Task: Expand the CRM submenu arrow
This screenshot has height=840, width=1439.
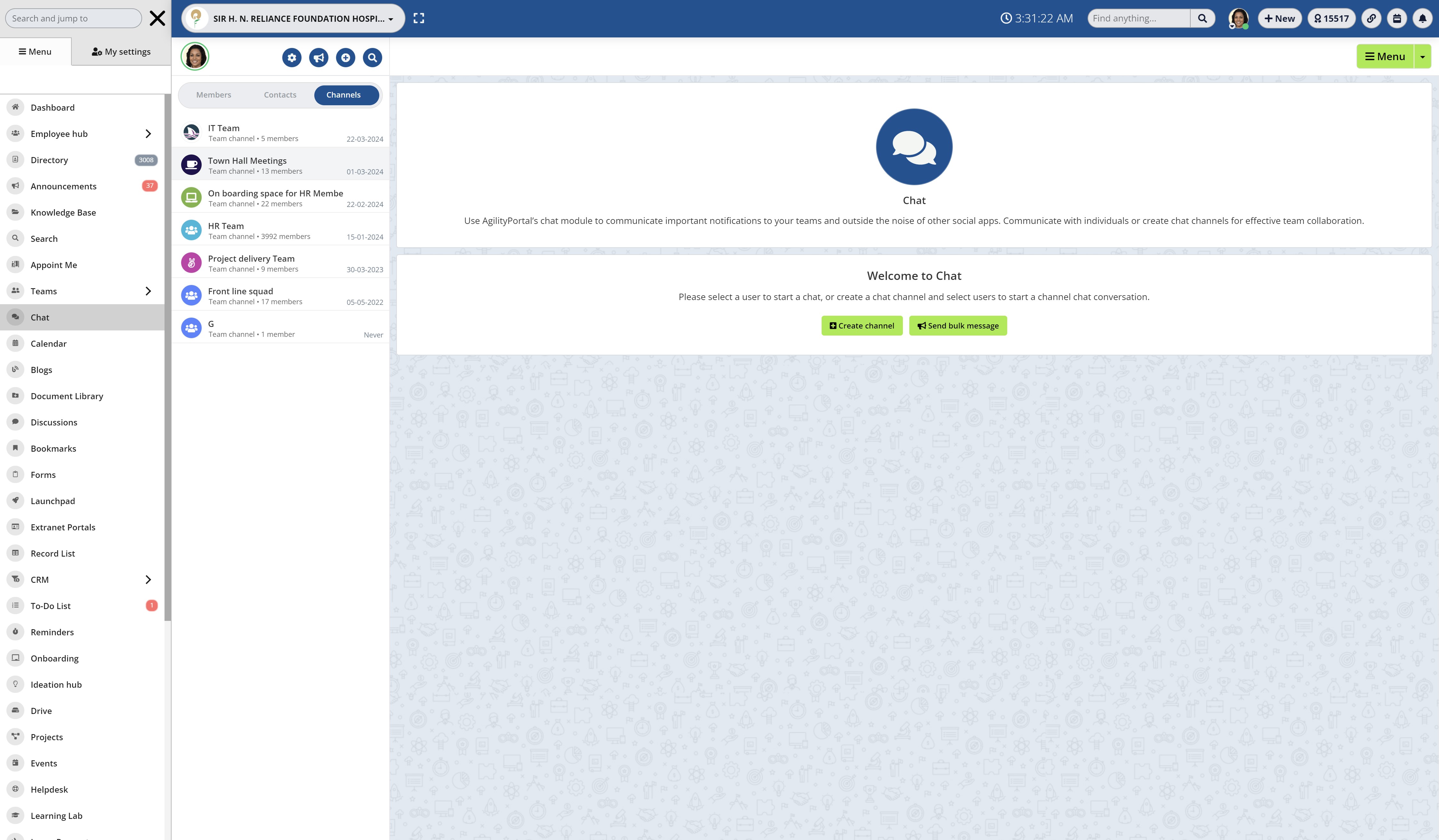Action: tap(148, 580)
